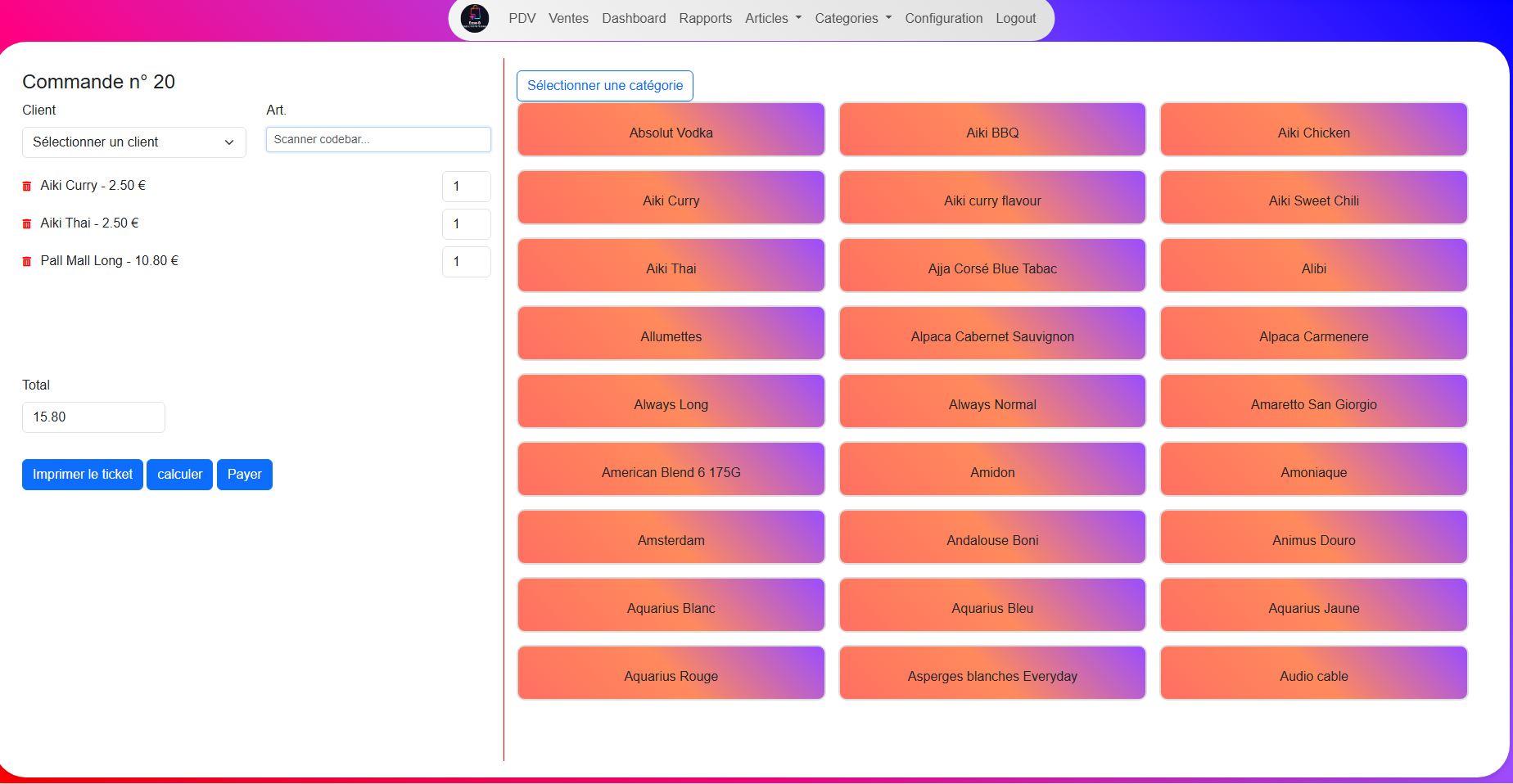Add Allumettes to the order
Screen dimensions: 1513x784
tap(671, 333)
